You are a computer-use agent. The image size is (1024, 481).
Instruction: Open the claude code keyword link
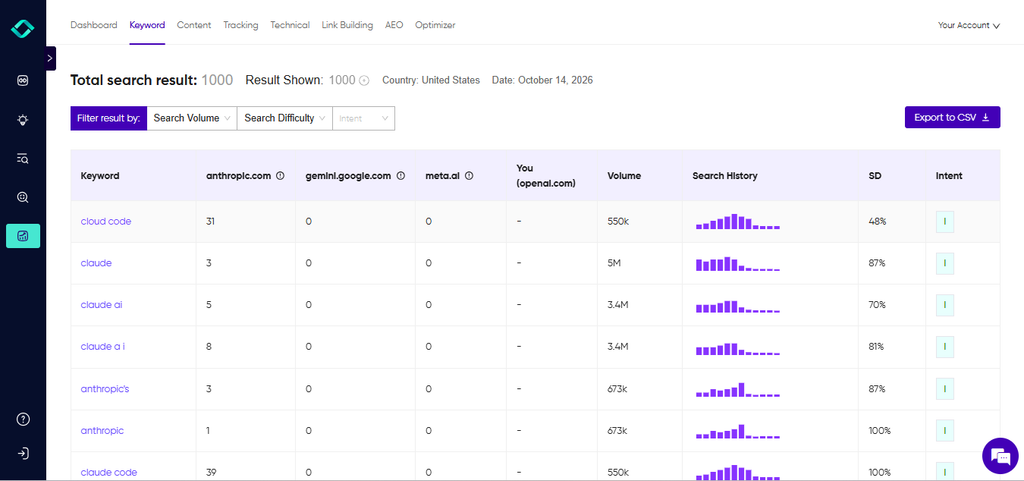point(109,473)
